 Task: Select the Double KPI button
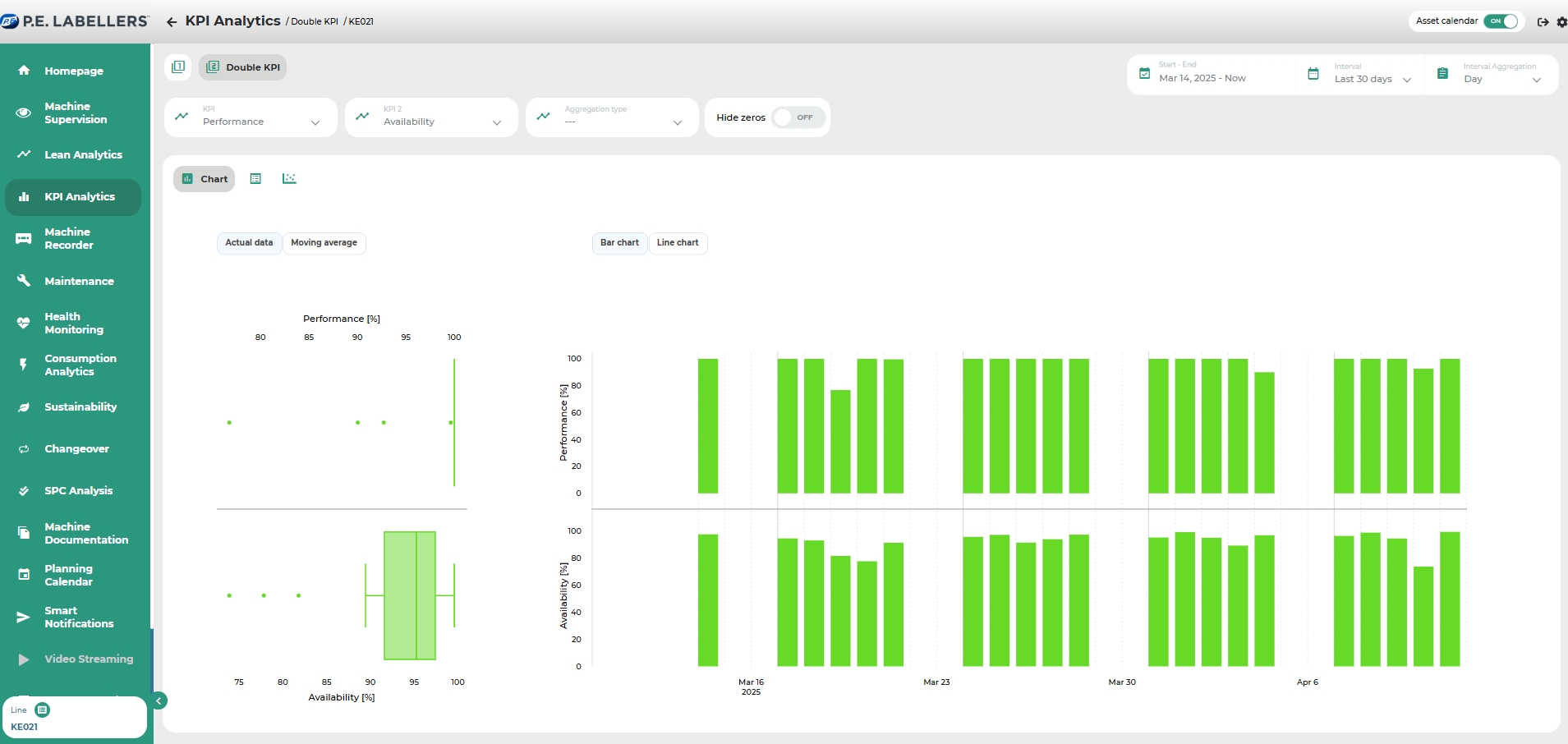(x=243, y=67)
